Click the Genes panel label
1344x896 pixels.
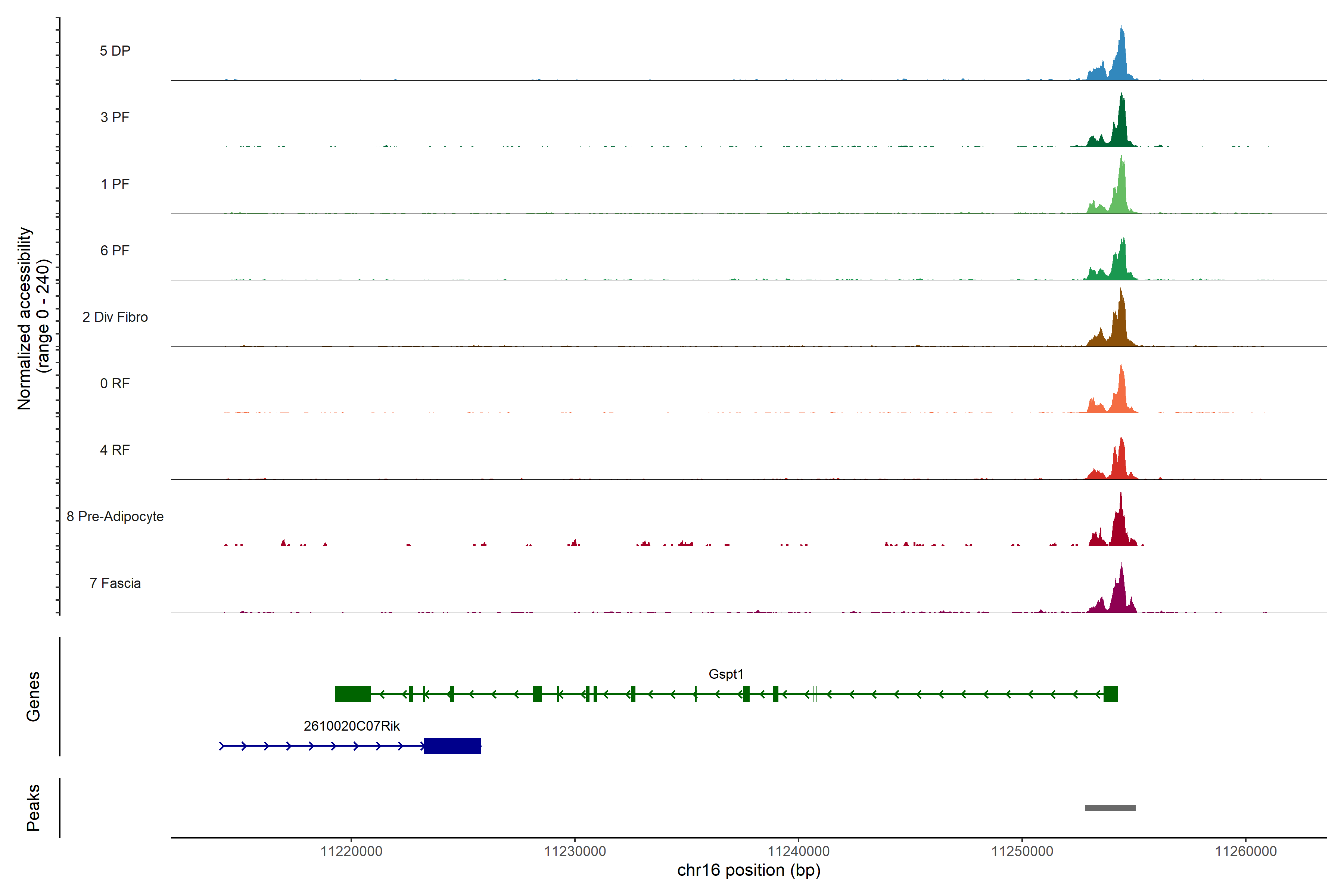[33, 697]
